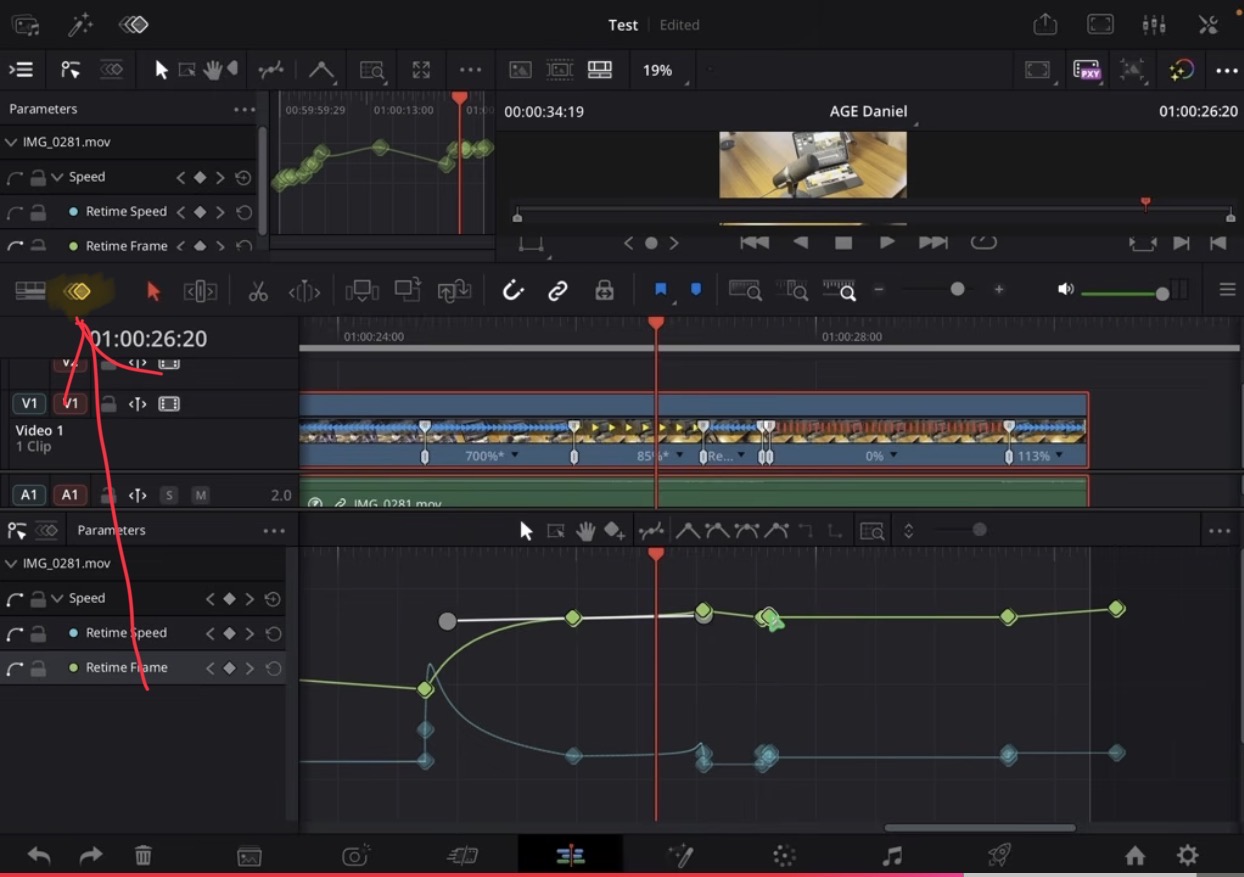
Task: Undo with the back arrow icon
Action: [38, 855]
